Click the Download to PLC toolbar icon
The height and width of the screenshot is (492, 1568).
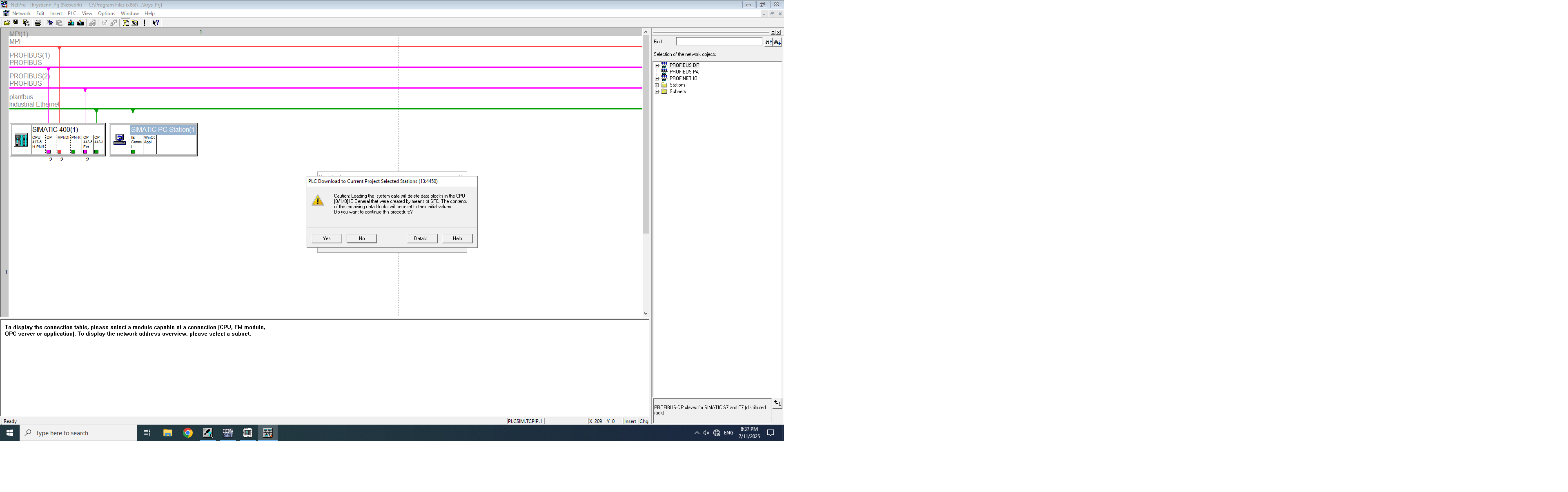[x=71, y=23]
